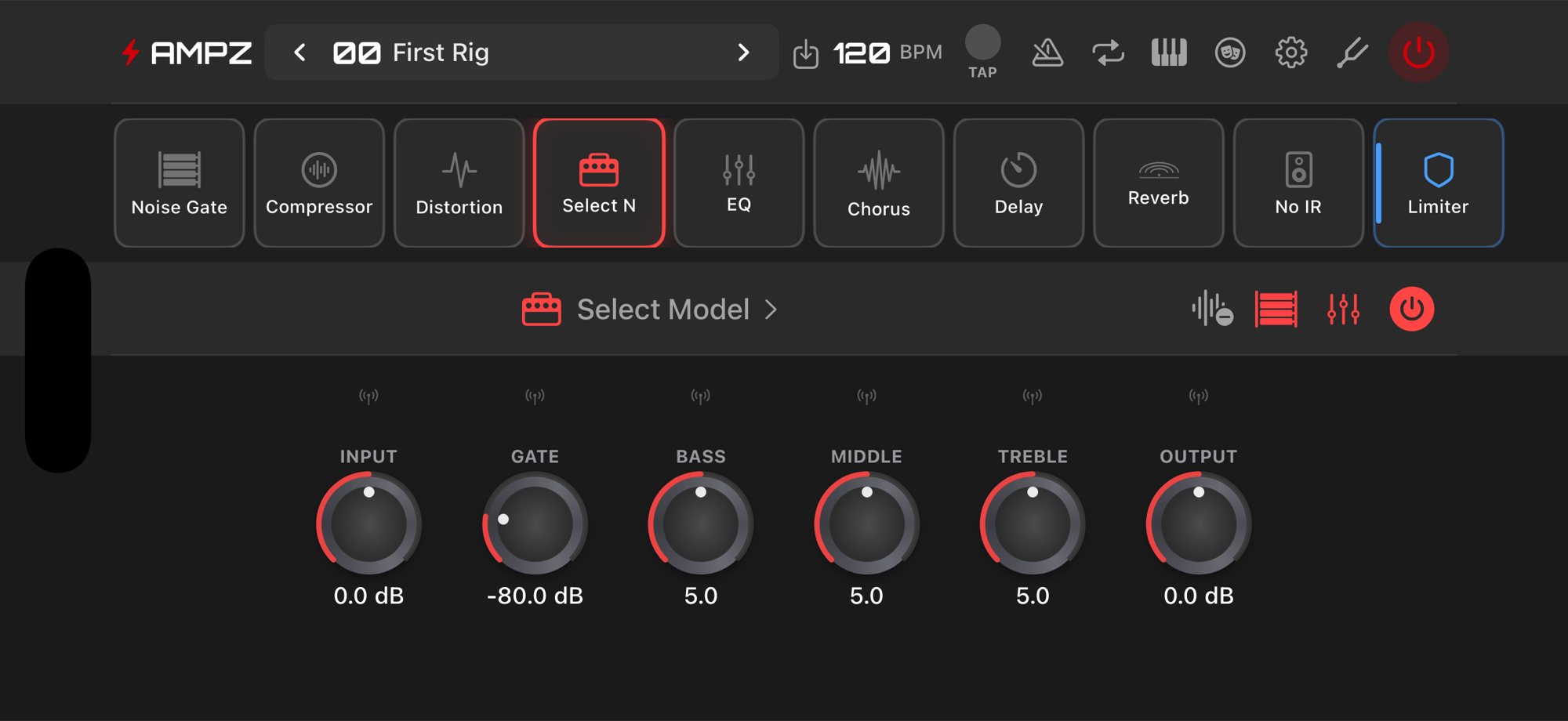Open the keyboard/MIDI icon in the toolbar
1568x721 pixels.
pyautogui.click(x=1168, y=53)
